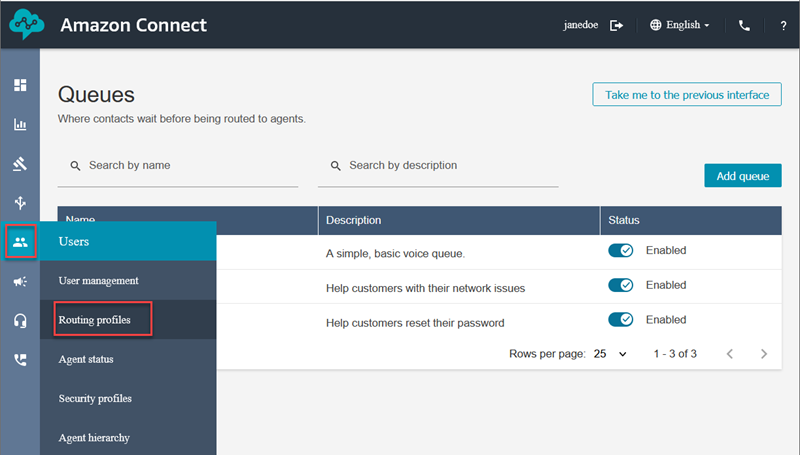Select Routing profiles from Users menu
Image resolution: width=800 pixels, height=455 pixels.
click(x=99, y=320)
